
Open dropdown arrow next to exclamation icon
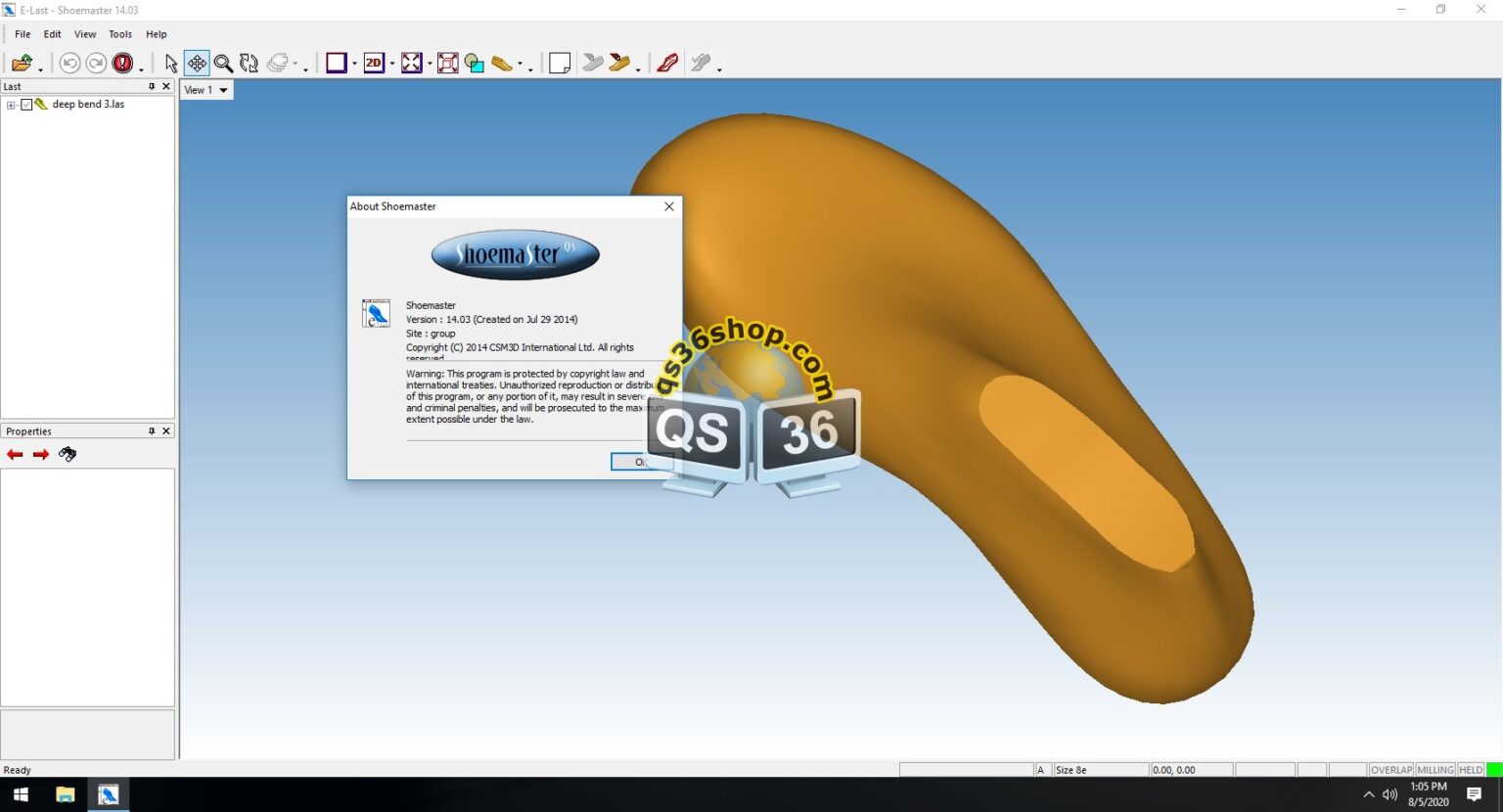coord(141,69)
